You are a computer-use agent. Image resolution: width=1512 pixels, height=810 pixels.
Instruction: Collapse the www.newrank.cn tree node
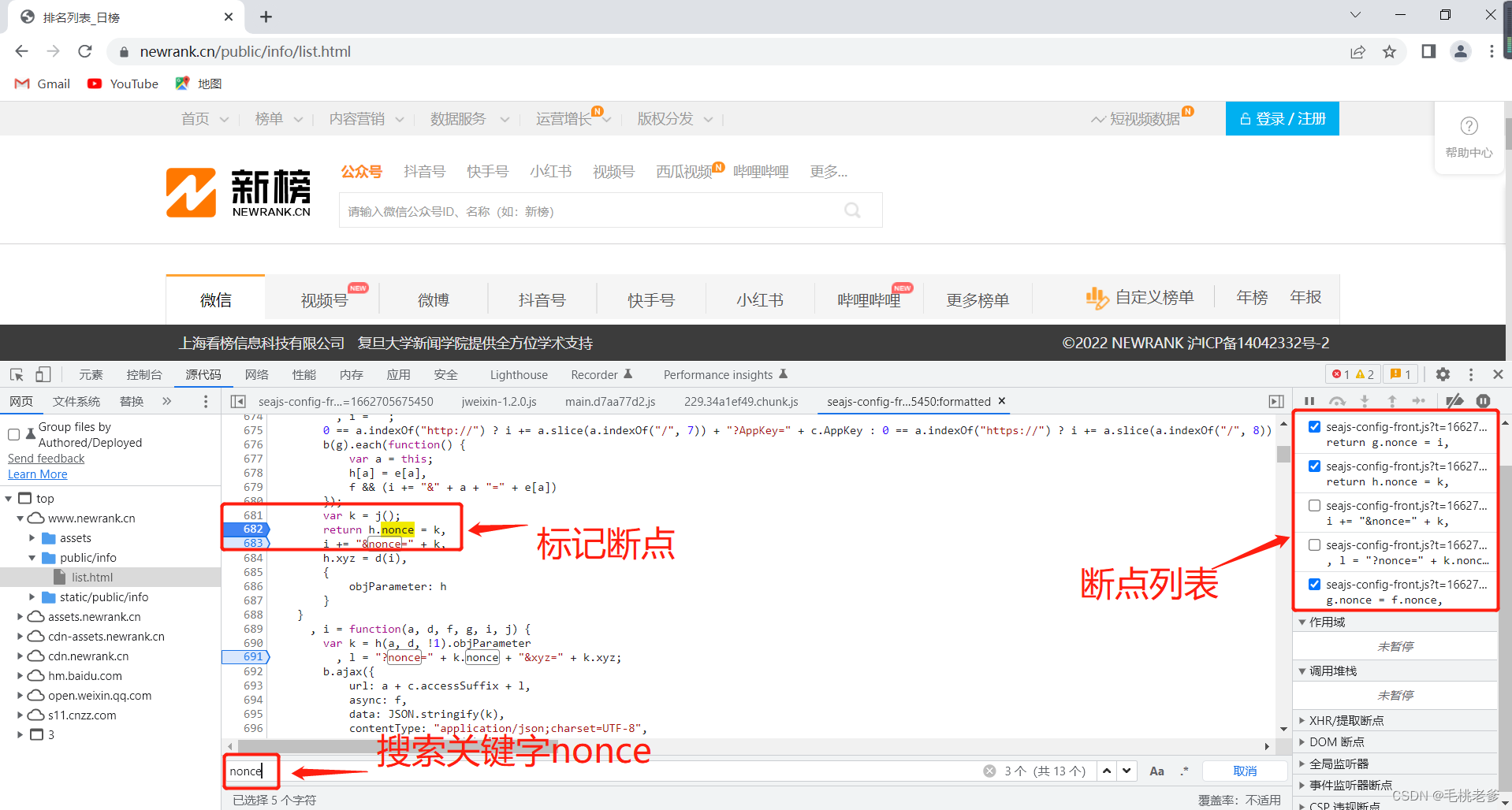[20, 518]
